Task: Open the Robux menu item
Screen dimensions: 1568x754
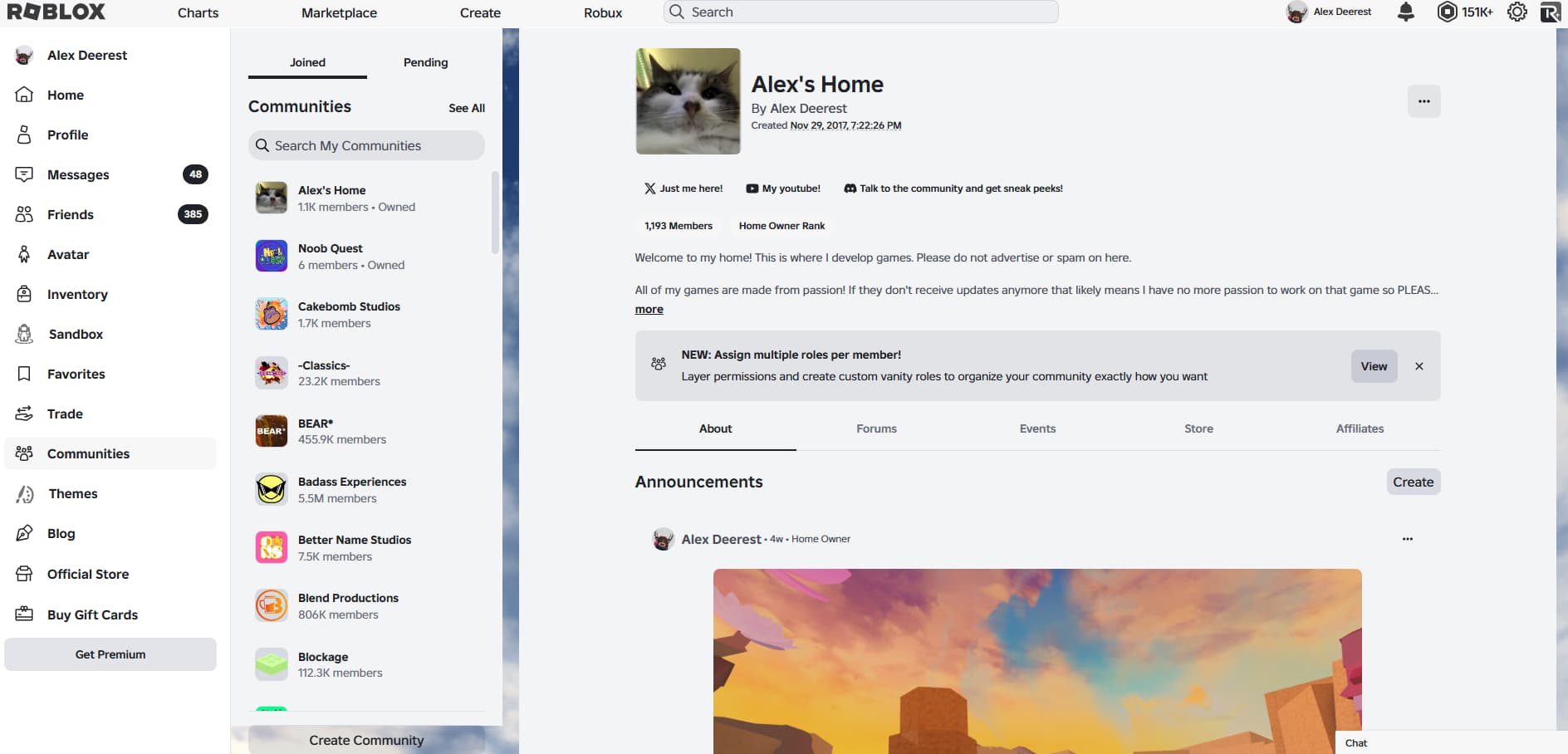Action: click(603, 12)
